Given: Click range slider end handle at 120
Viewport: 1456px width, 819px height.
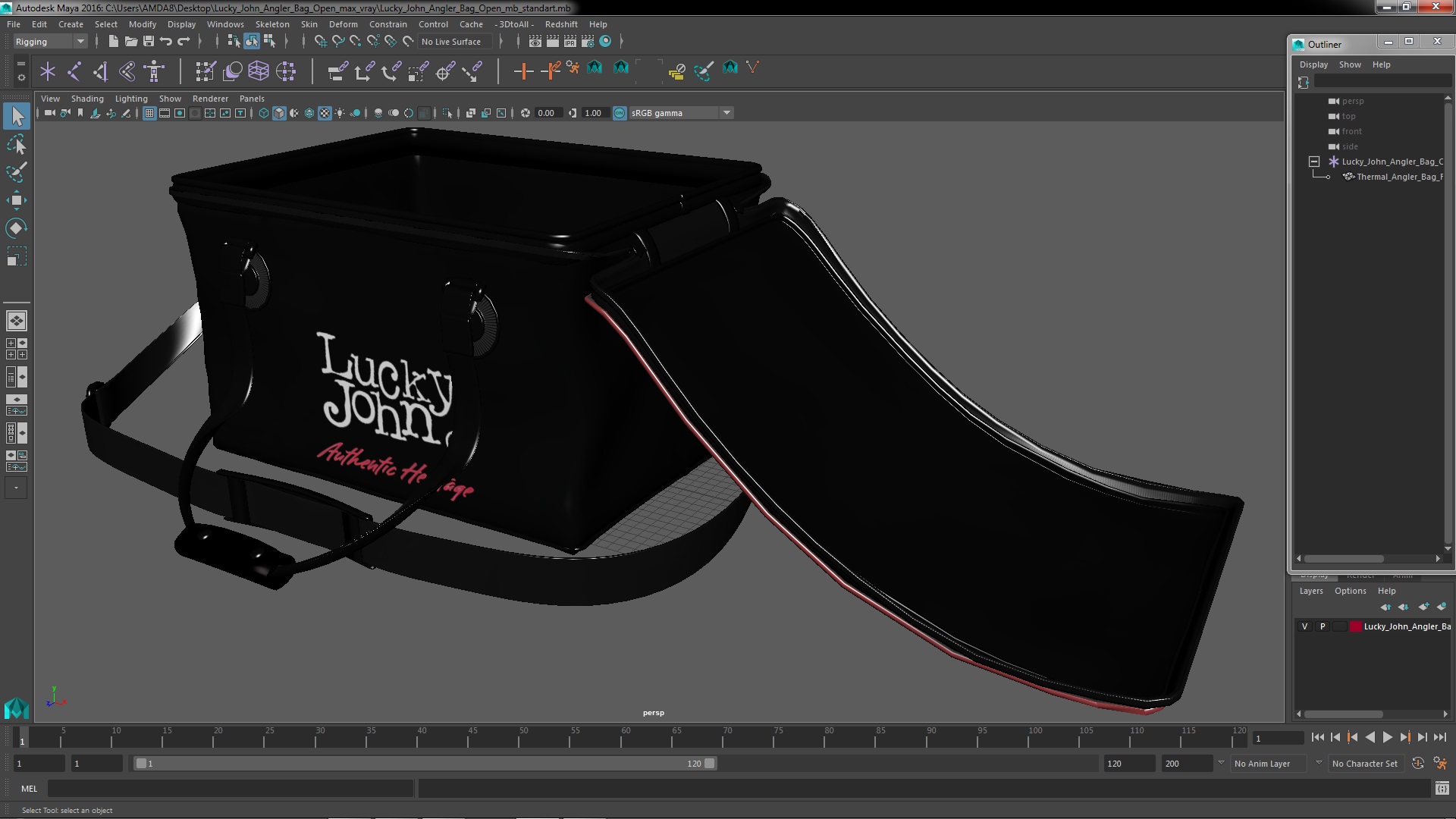Looking at the screenshot, I should 710,764.
